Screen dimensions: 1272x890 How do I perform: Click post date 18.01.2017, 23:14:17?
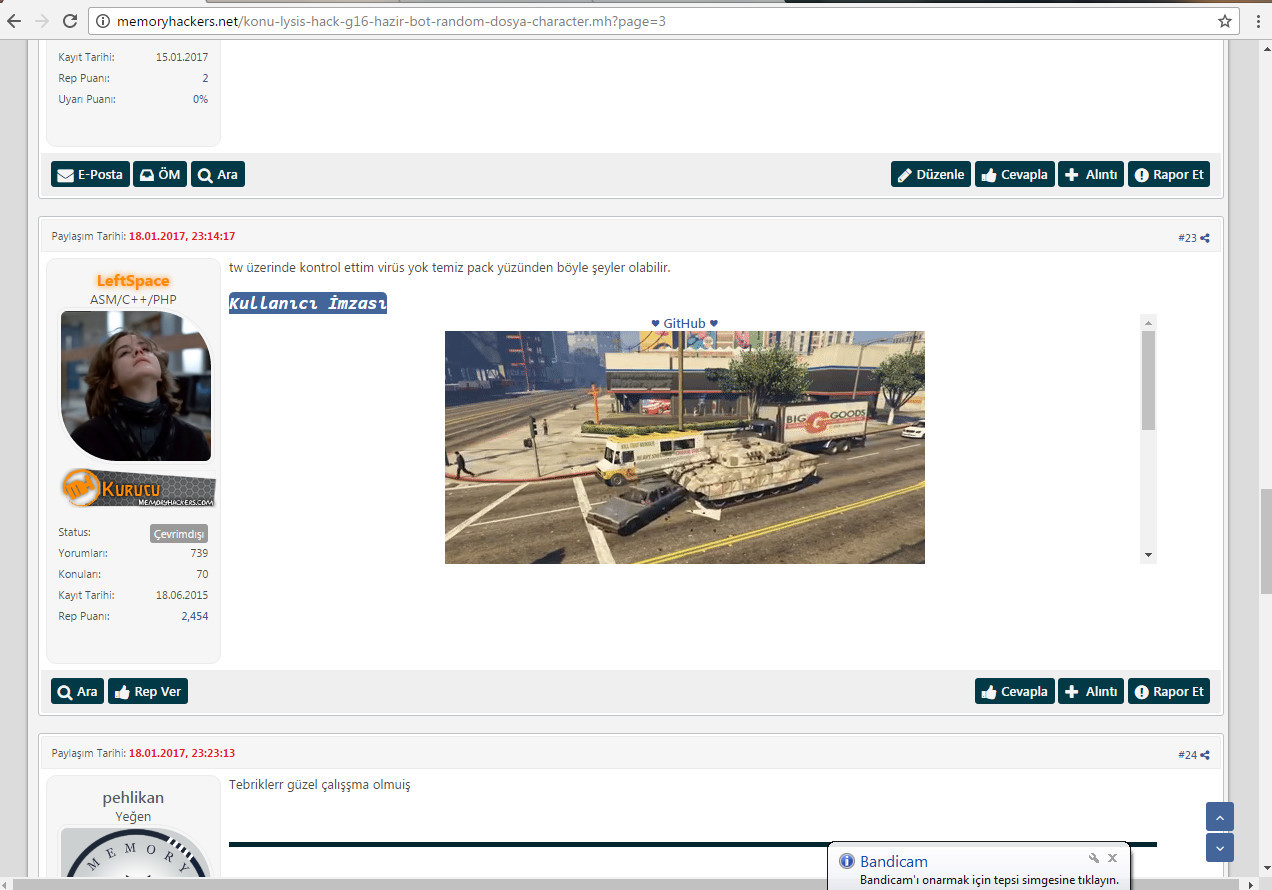pyautogui.click(x=182, y=236)
